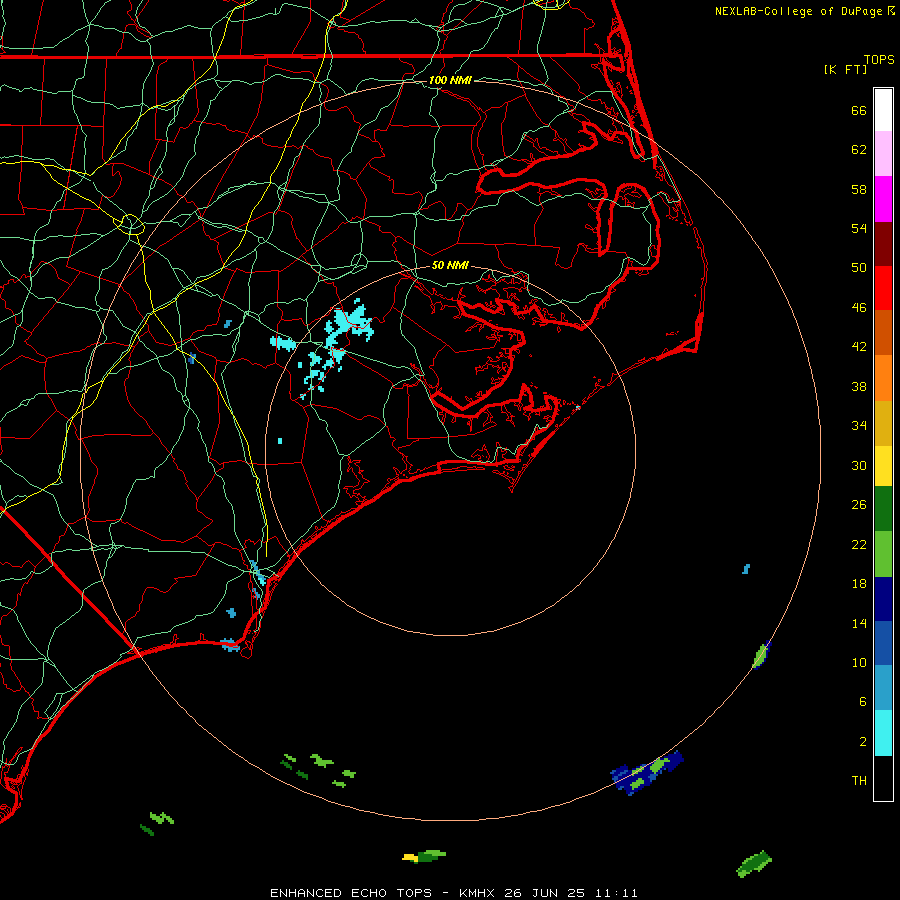Click the [K FT] units label

click(x=845, y=69)
